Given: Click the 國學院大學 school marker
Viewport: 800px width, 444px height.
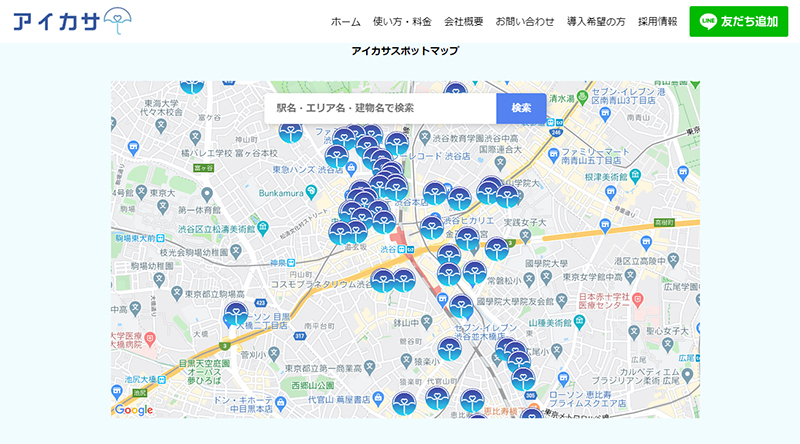Looking at the screenshot, I should (x=546, y=277).
